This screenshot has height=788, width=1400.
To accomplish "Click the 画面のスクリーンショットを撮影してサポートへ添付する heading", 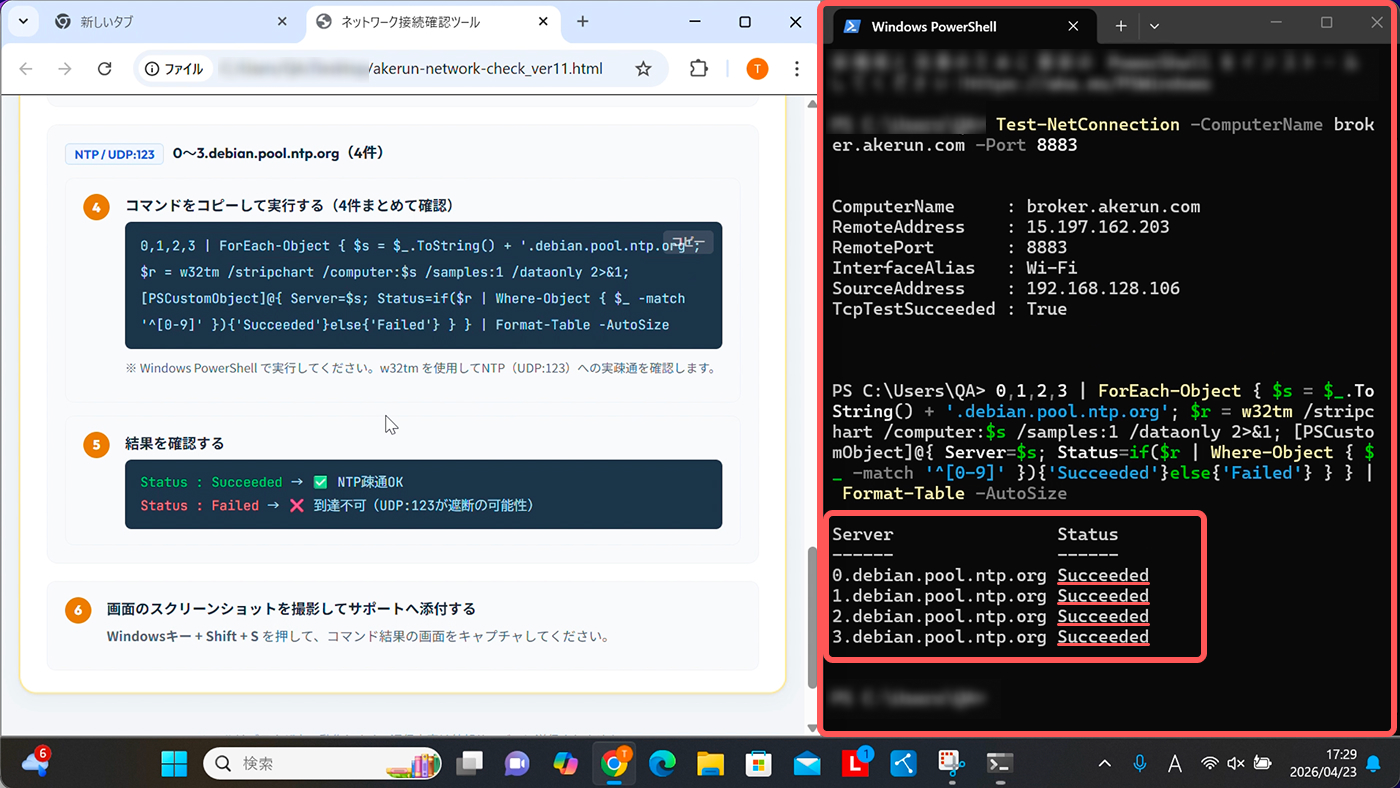I will pyautogui.click(x=291, y=609).
